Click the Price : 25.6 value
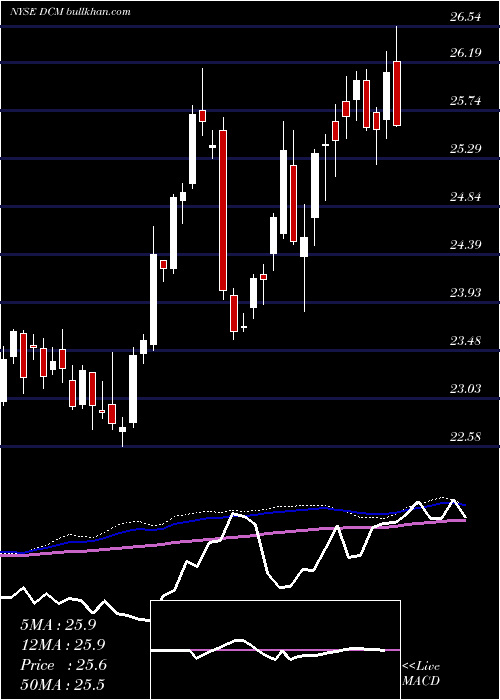Screen dimensions: 500x700 [x=63, y=665]
